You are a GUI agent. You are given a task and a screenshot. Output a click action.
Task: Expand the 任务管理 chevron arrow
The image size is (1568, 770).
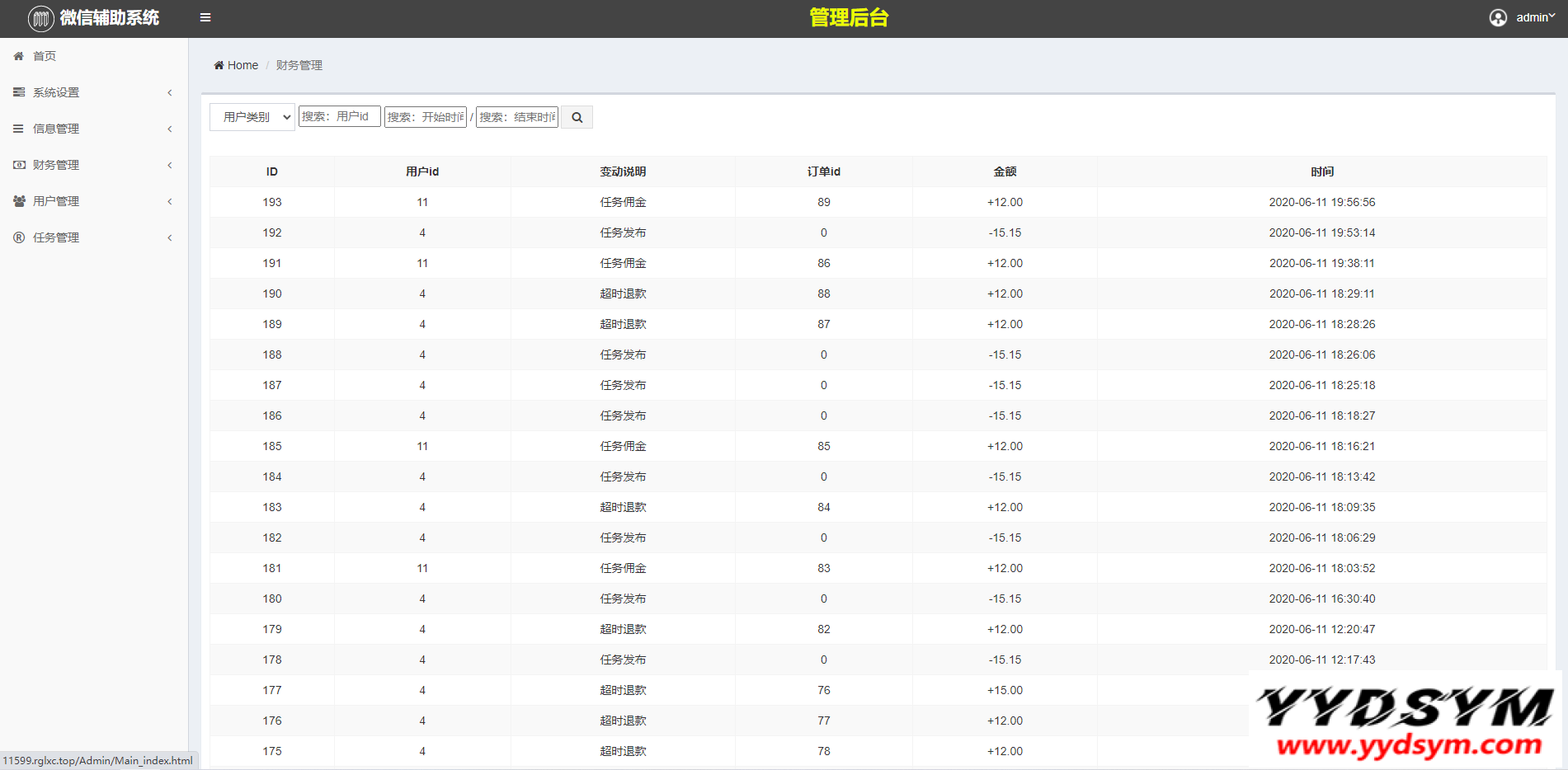[x=170, y=237]
